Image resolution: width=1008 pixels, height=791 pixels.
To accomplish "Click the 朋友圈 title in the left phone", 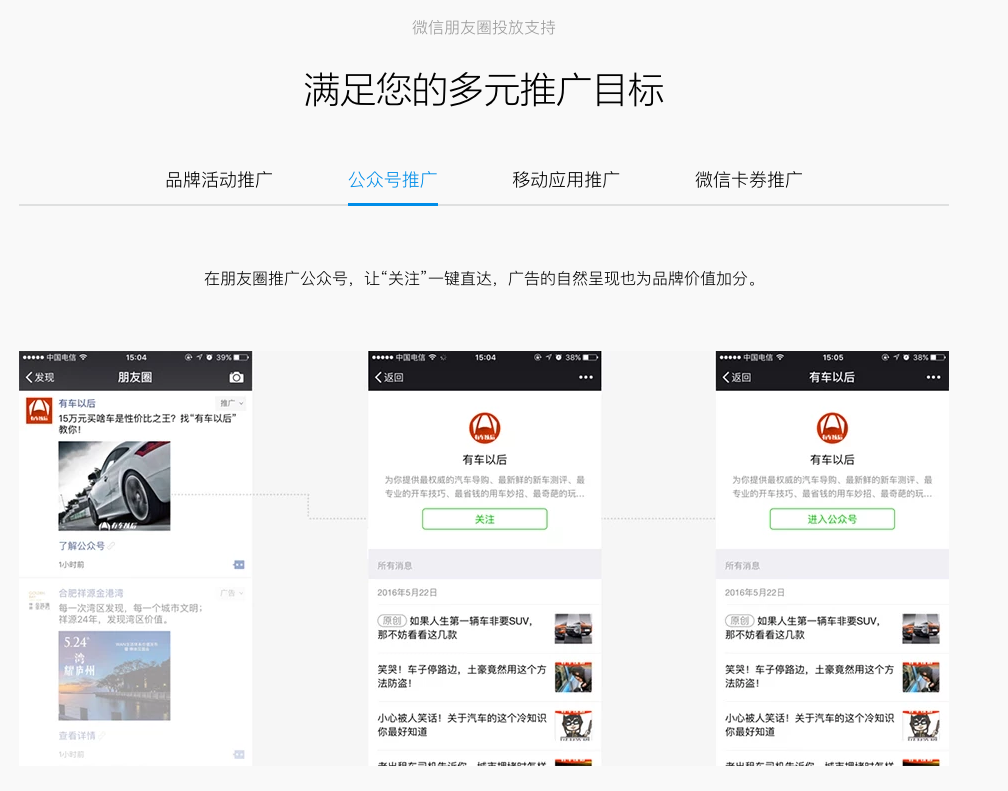I will pyautogui.click(x=135, y=377).
